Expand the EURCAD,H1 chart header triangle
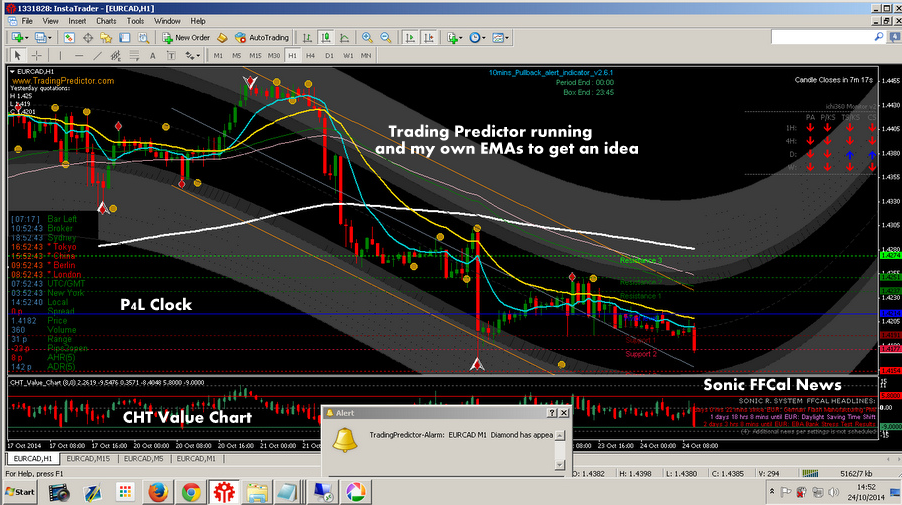The image size is (902, 505). coord(12,71)
